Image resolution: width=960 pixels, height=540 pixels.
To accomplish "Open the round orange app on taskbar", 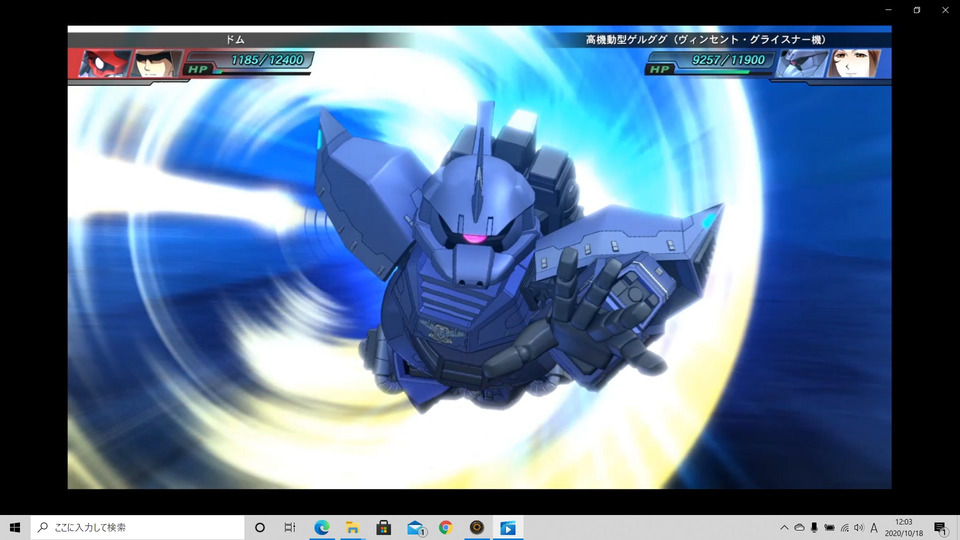I will coord(477,527).
